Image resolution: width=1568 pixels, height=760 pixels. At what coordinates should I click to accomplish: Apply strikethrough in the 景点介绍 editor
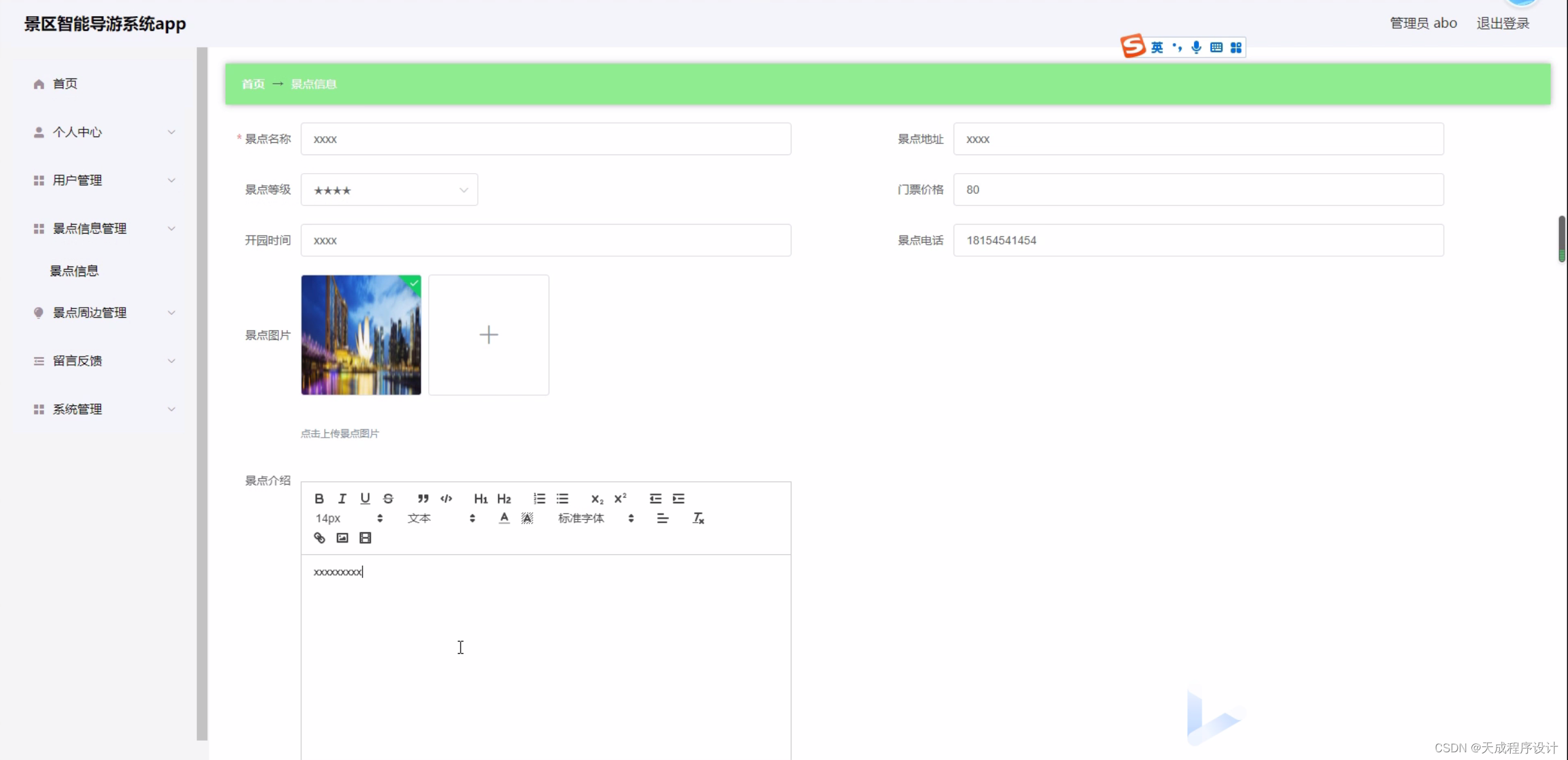[388, 498]
